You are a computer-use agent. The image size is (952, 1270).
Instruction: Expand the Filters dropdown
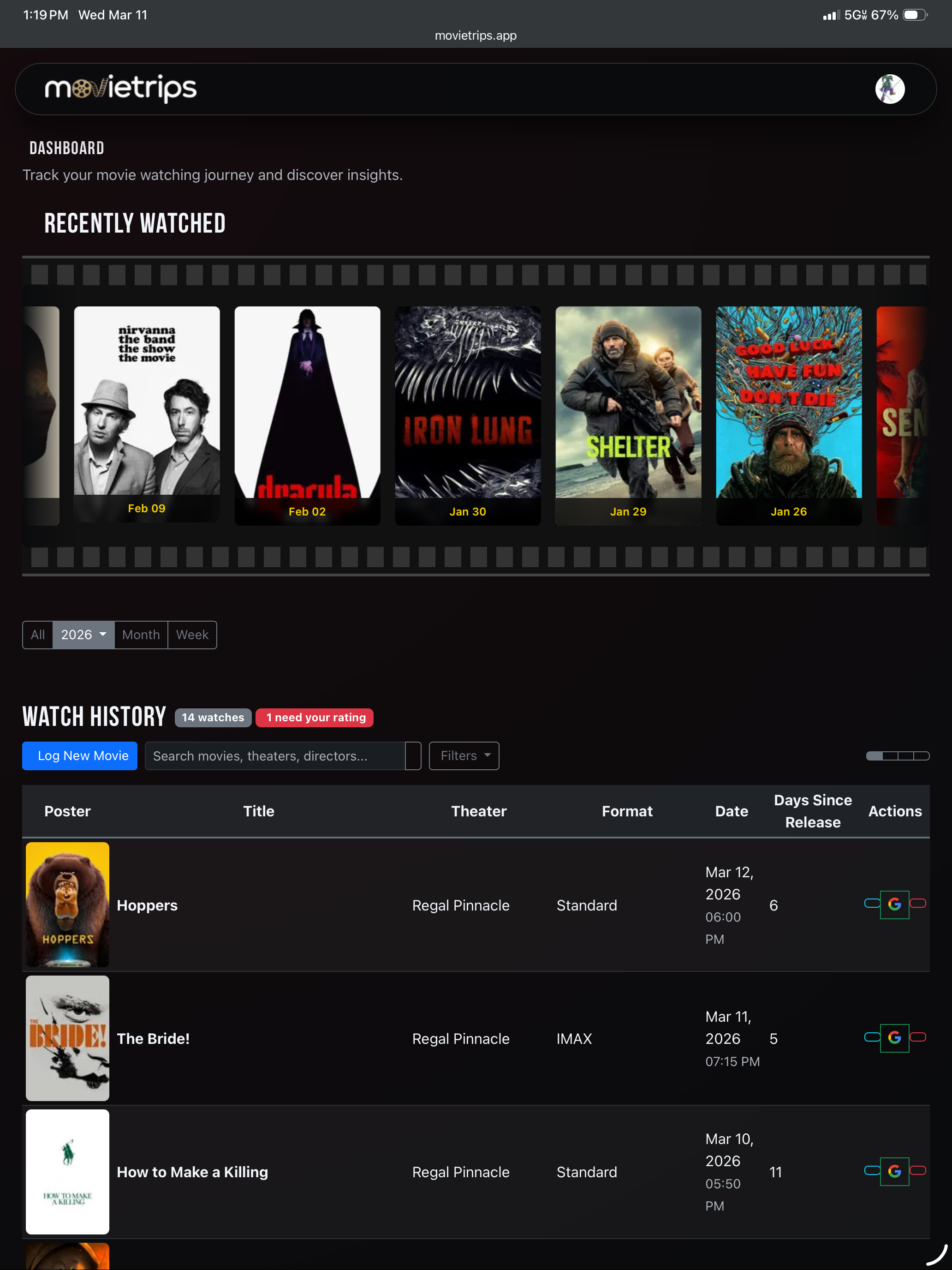[464, 755]
